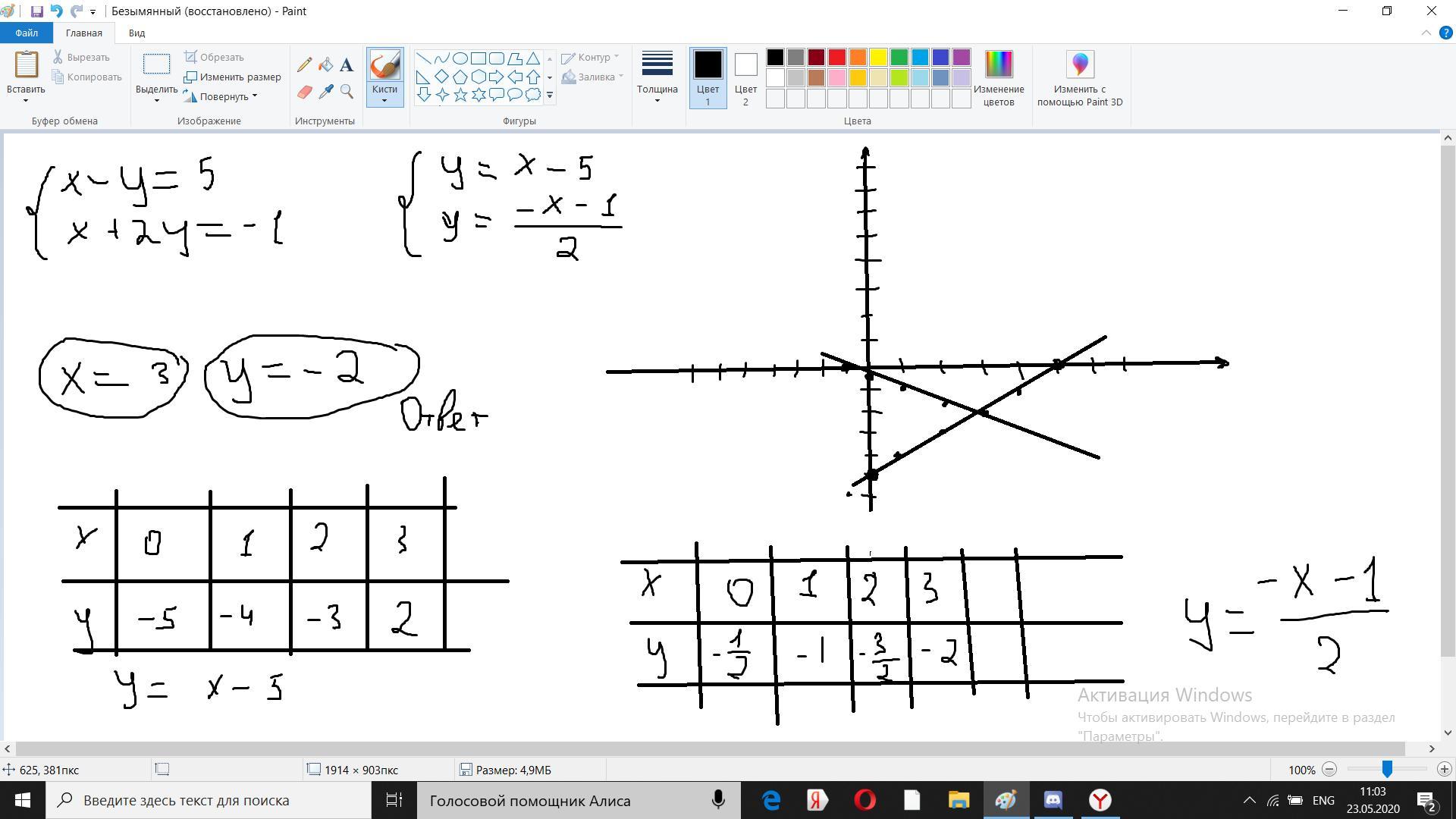Switch to the View tab
The width and height of the screenshot is (1456, 819).
136,33
